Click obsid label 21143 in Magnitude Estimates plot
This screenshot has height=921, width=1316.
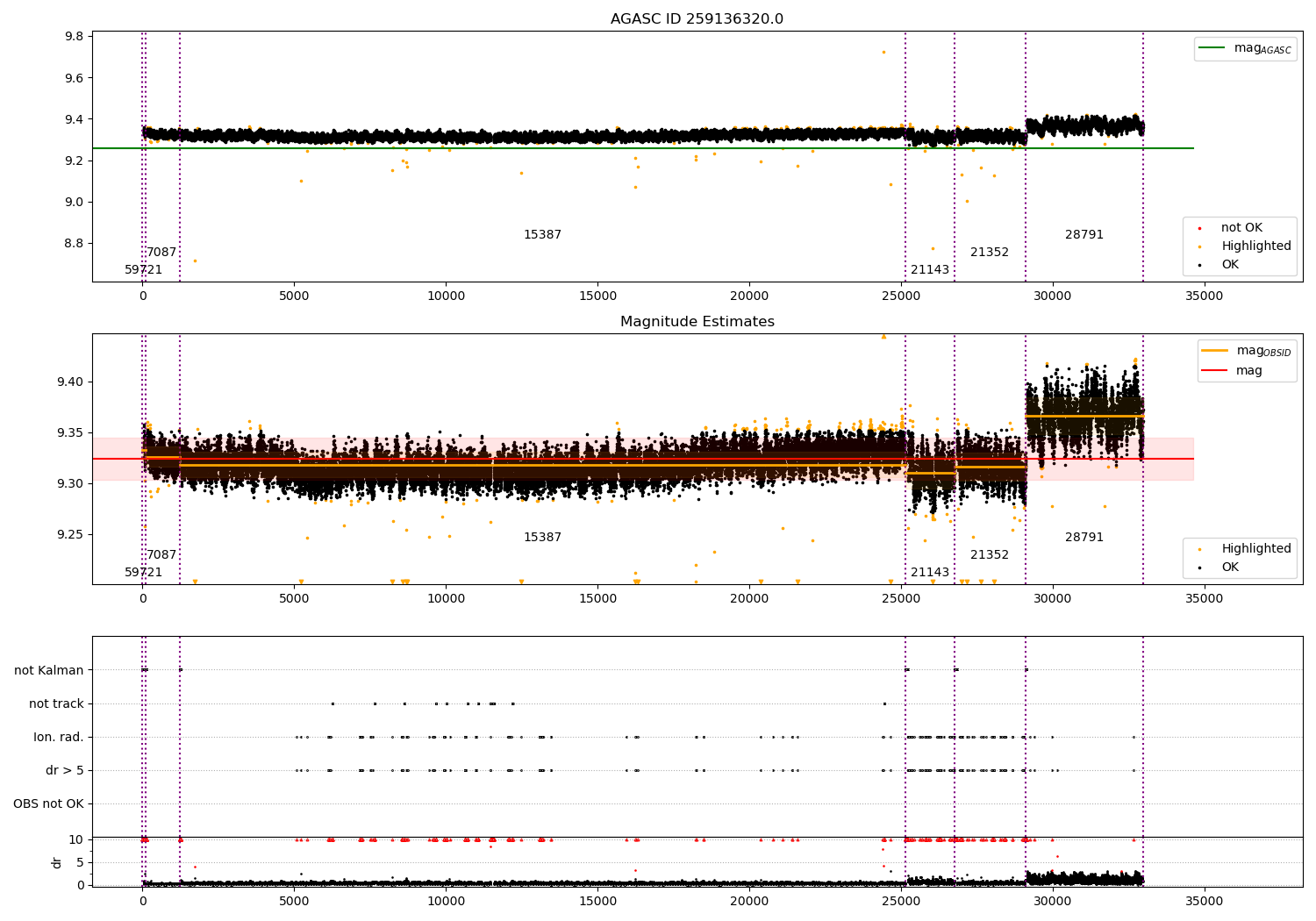[930, 573]
